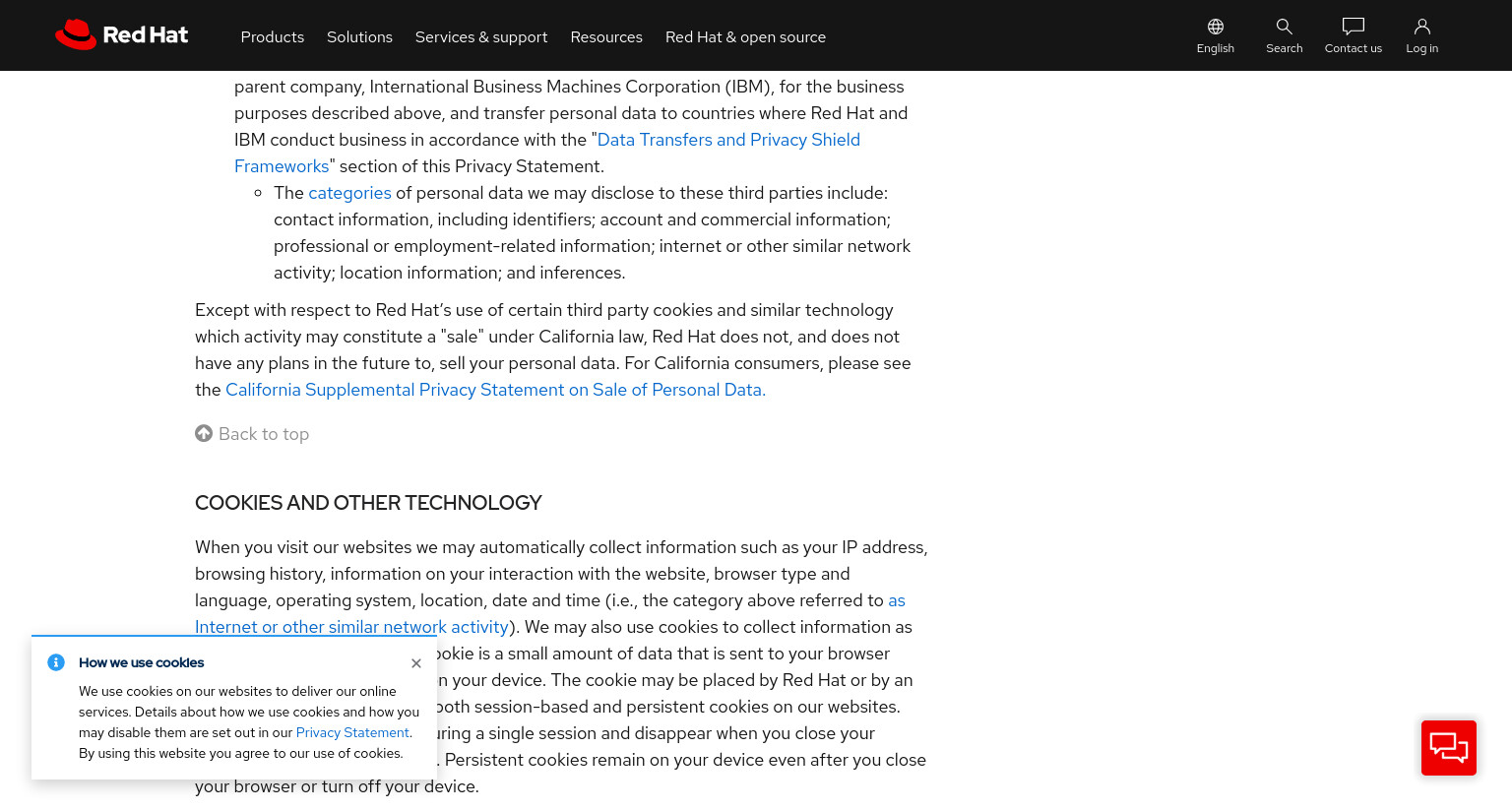
Task: Open Privacy Statement link in cookie notice
Action: [x=352, y=732]
